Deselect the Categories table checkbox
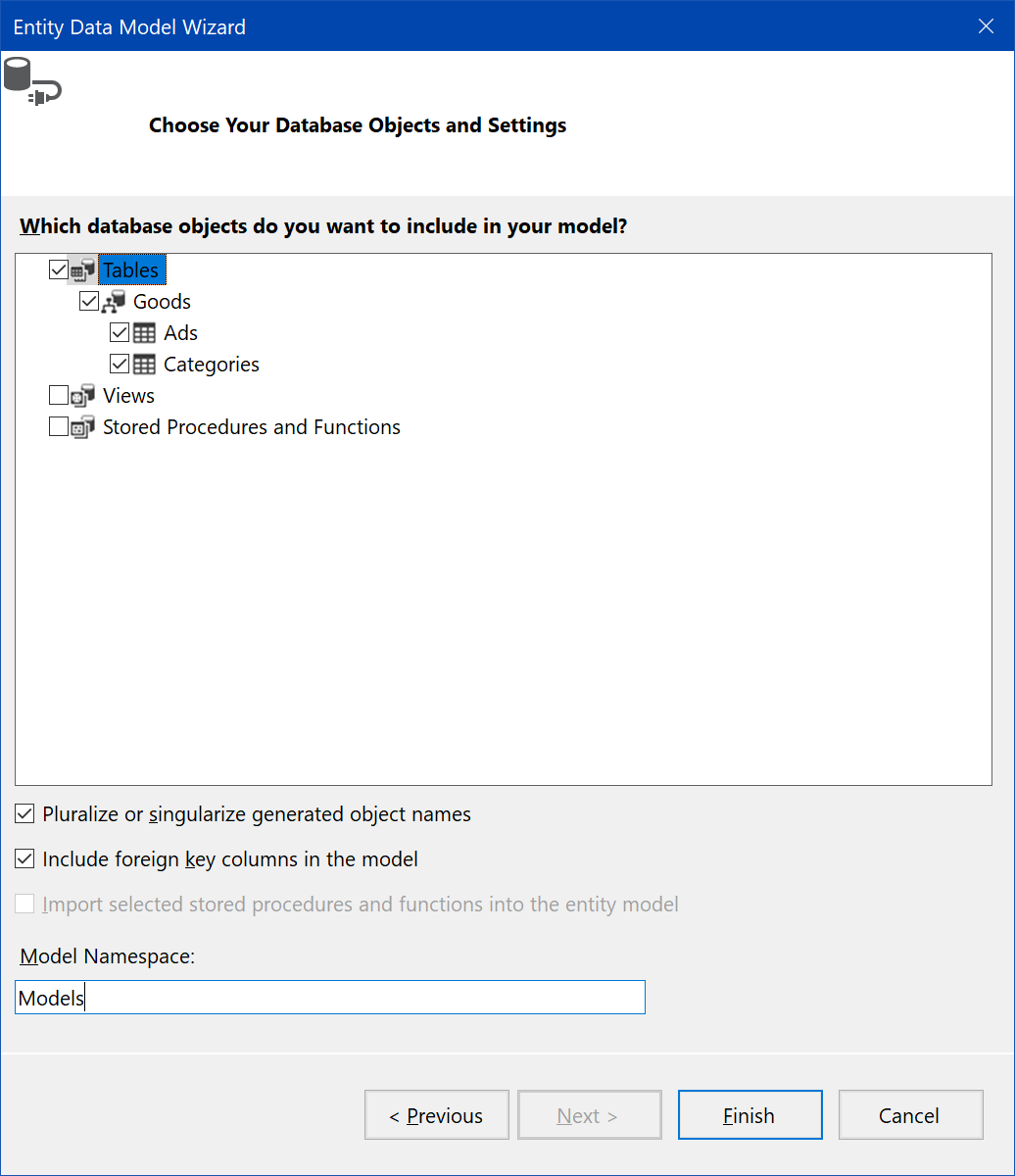 pyautogui.click(x=121, y=364)
